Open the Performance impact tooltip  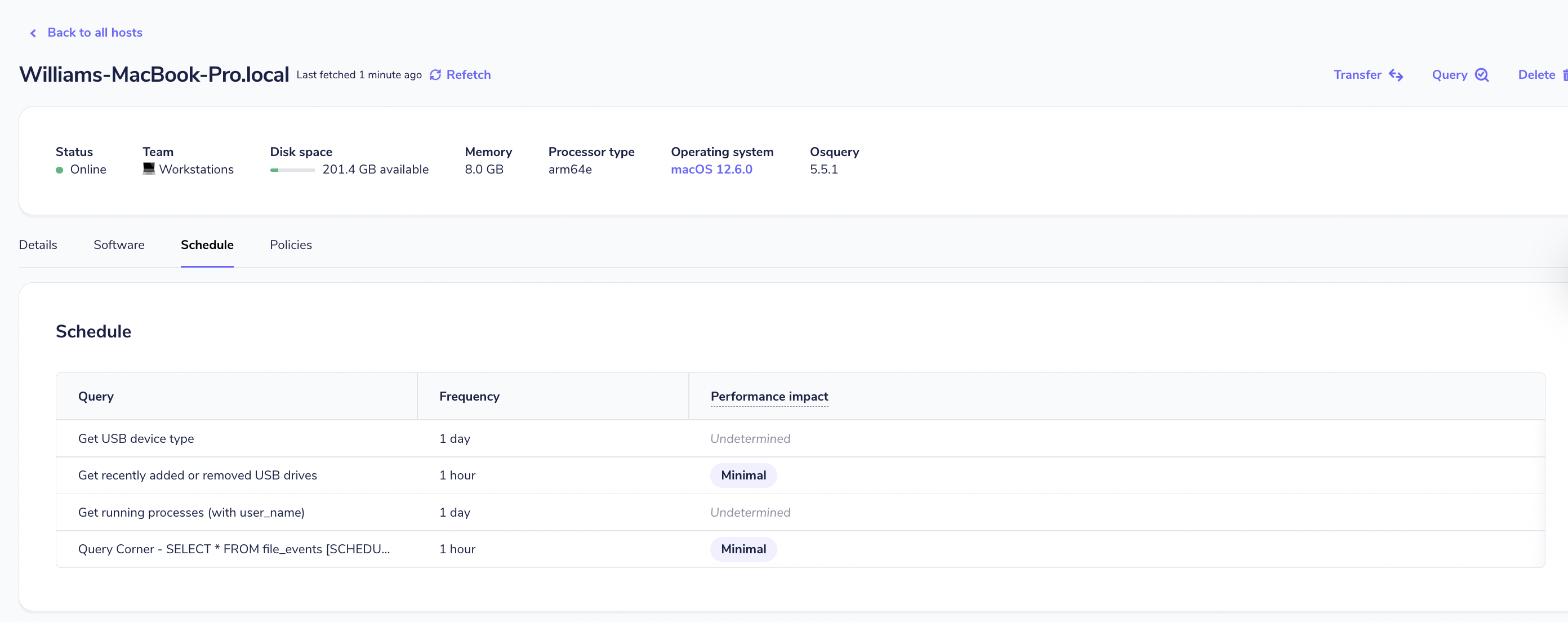[769, 396]
